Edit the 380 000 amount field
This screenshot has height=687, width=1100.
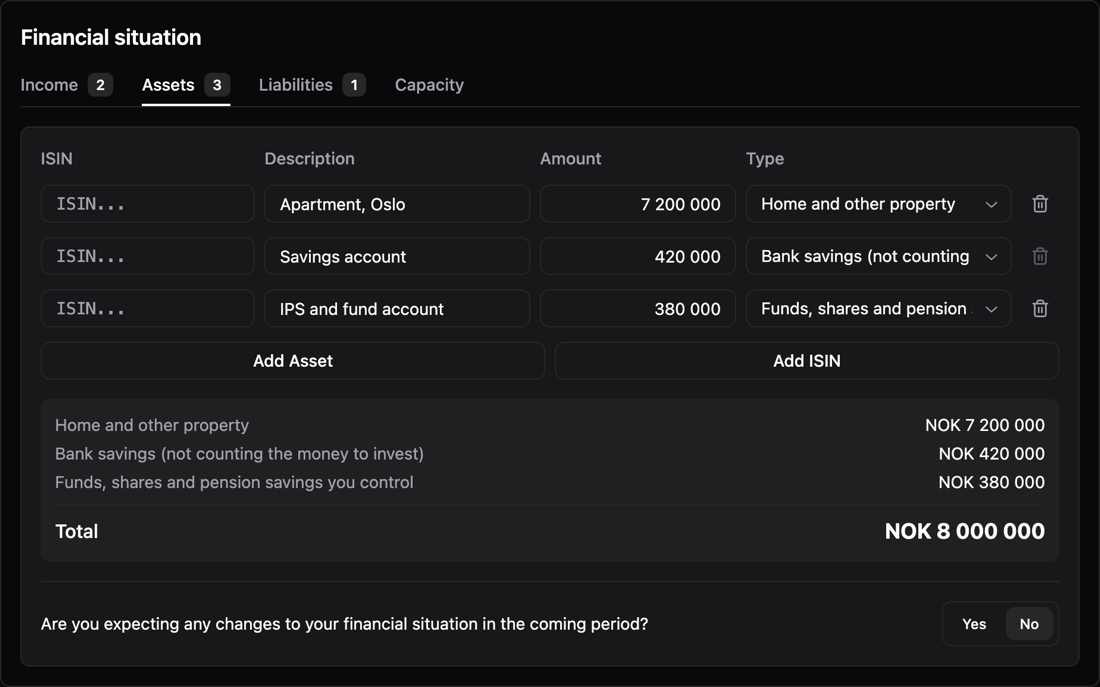tap(638, 309)
